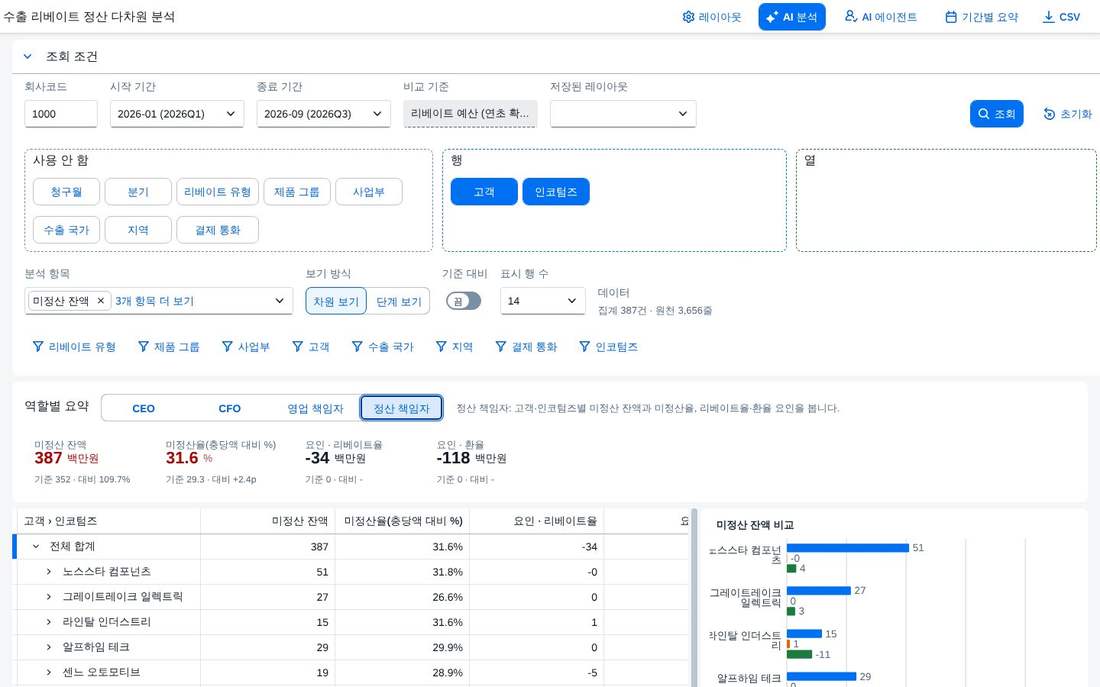Expand the 그레이트레이크 일렉트릭 row
The width and height of the screenshot is (1100, 687).
48,596
